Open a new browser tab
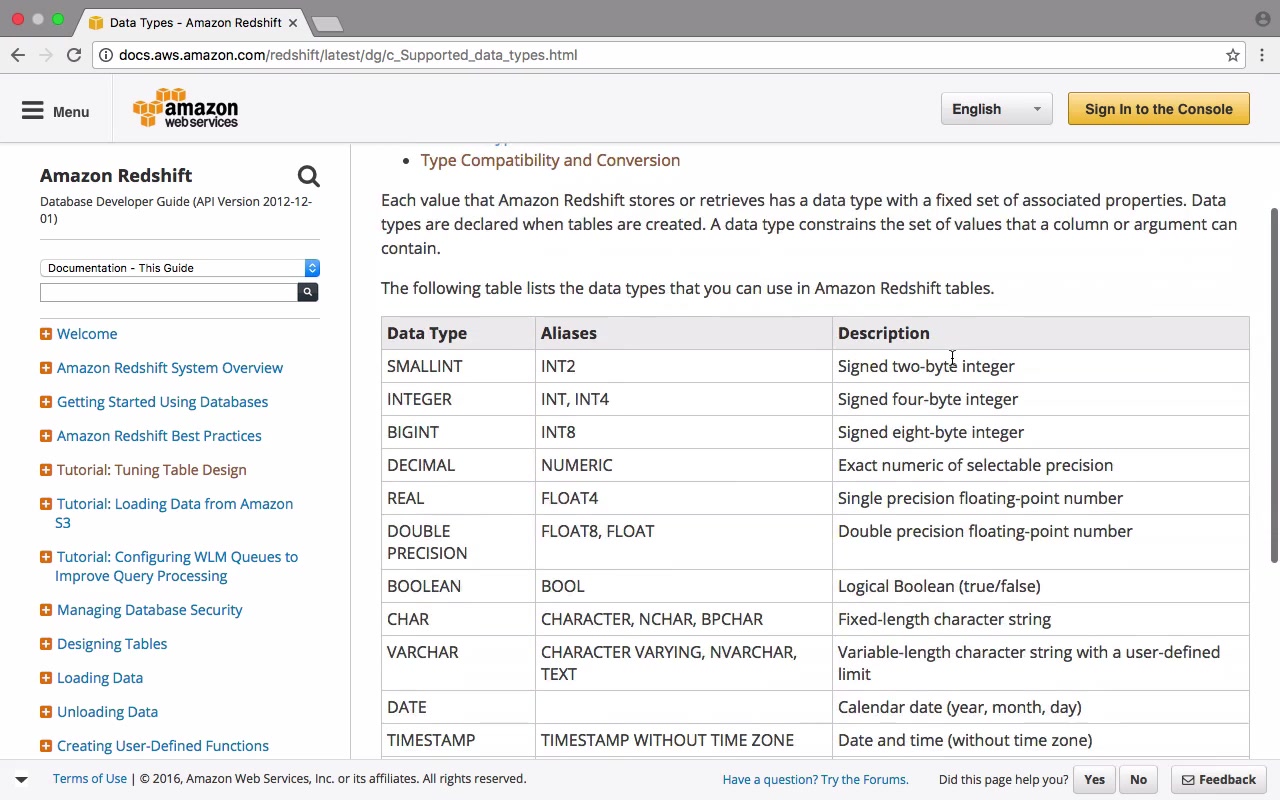1280x800 pixels. tap(327, 23)
